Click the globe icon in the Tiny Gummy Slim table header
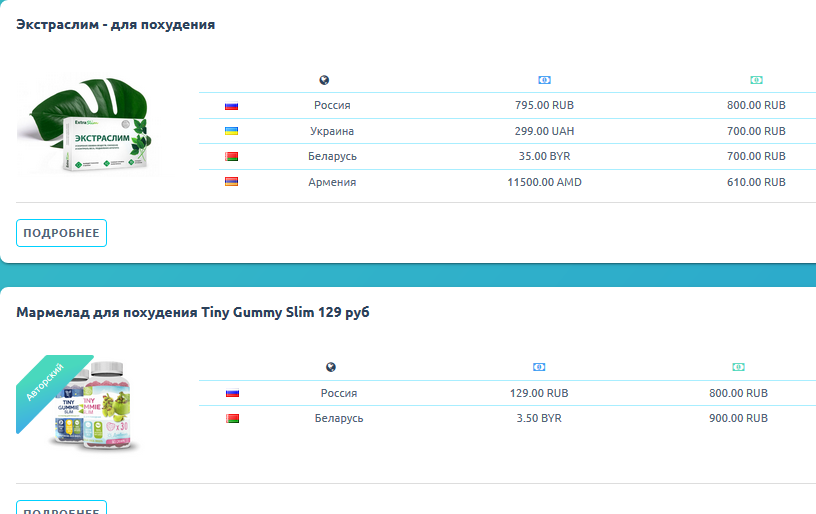Viewport: 816px width, 514px height. click(x=331, y=367)
